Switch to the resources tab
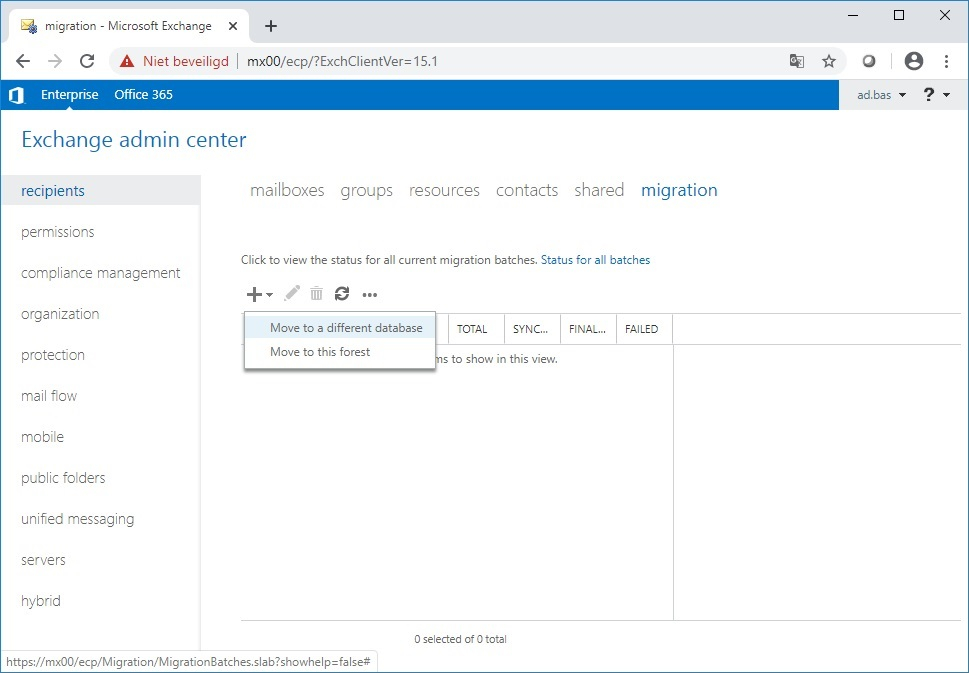The image size is (969, 673). (x=444, y=190)
